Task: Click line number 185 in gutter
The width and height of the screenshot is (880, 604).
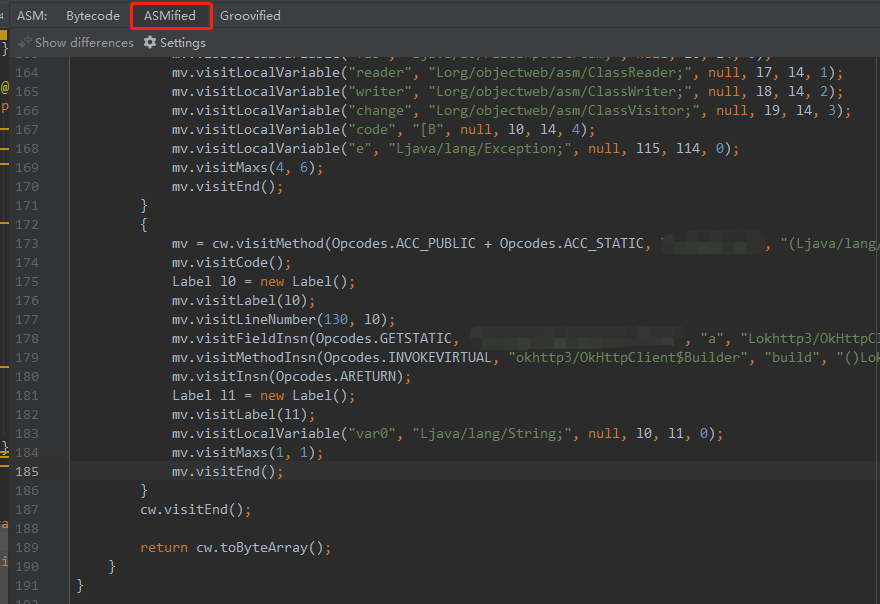Action: click(x=27, y=472)
